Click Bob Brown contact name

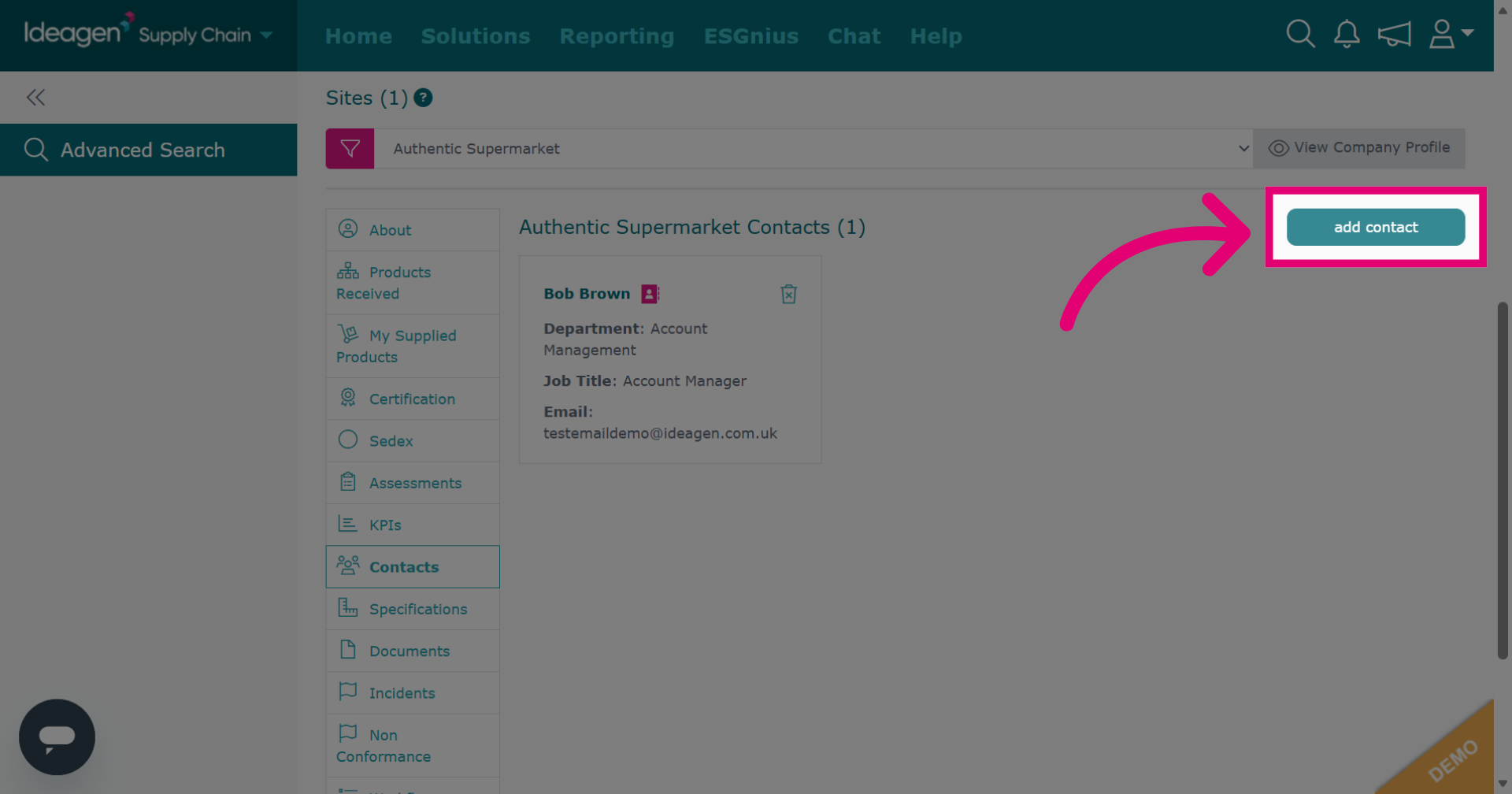click(x=587, y=294)
